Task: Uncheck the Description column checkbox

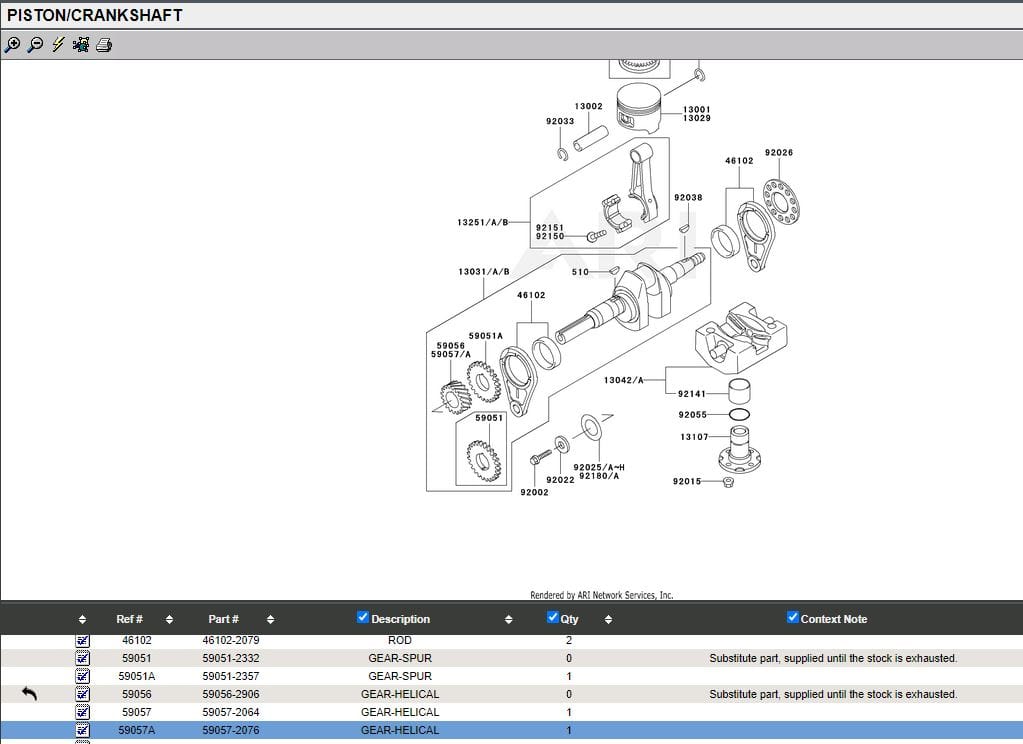Action: 363,618
